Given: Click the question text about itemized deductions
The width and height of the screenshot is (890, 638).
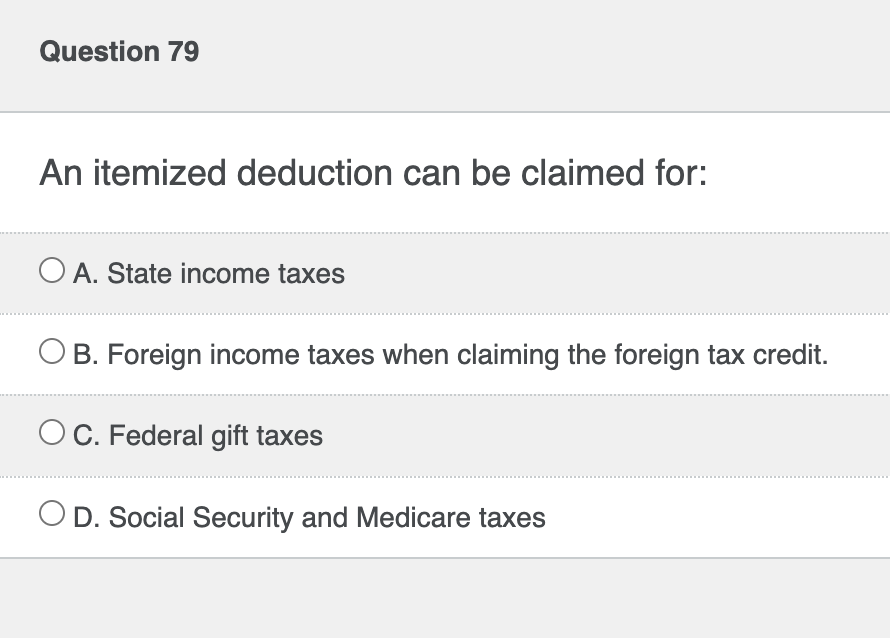Looking at the screenshot, I should point(371,173).
